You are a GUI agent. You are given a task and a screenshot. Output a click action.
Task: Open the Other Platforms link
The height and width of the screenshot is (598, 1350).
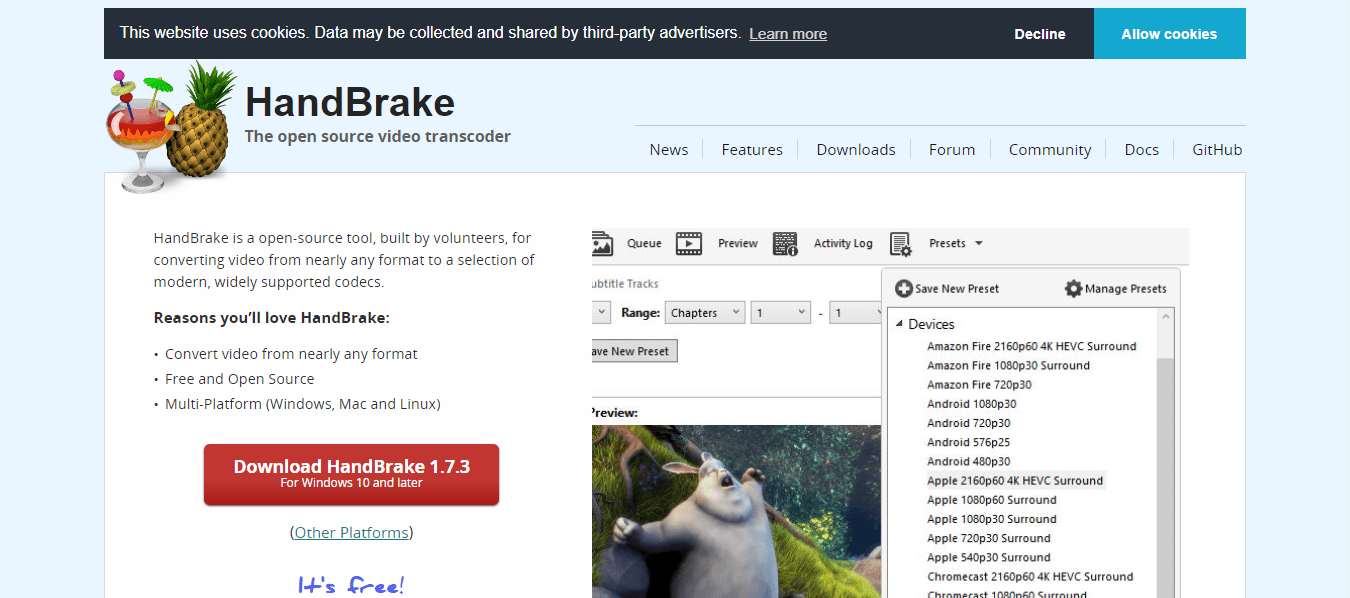click(x=351, y=533)
